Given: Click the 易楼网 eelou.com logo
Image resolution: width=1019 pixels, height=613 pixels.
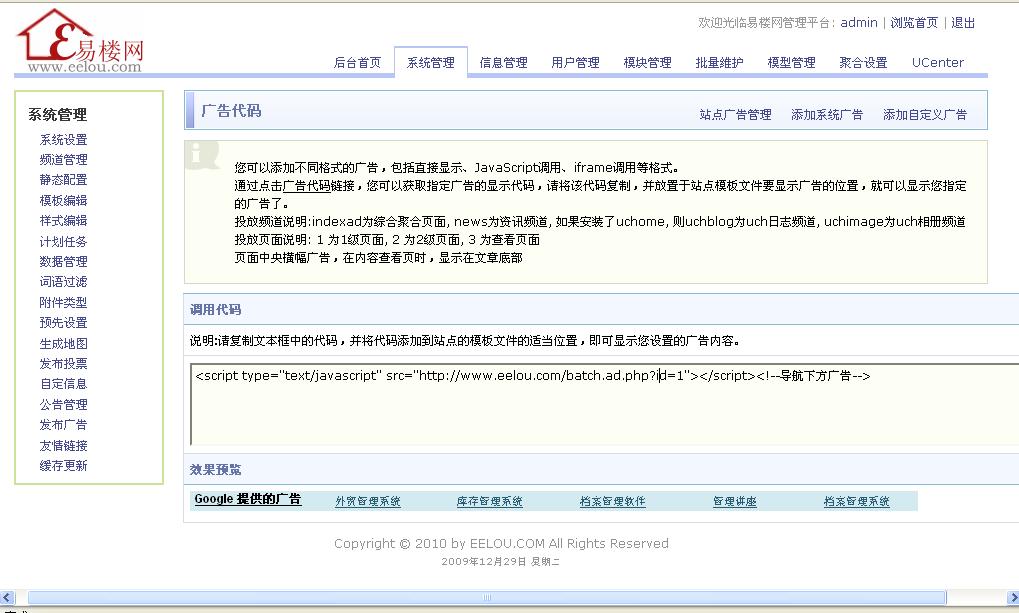Looking at the screenshot, I should pyautogui.click(x=79, y=41).
